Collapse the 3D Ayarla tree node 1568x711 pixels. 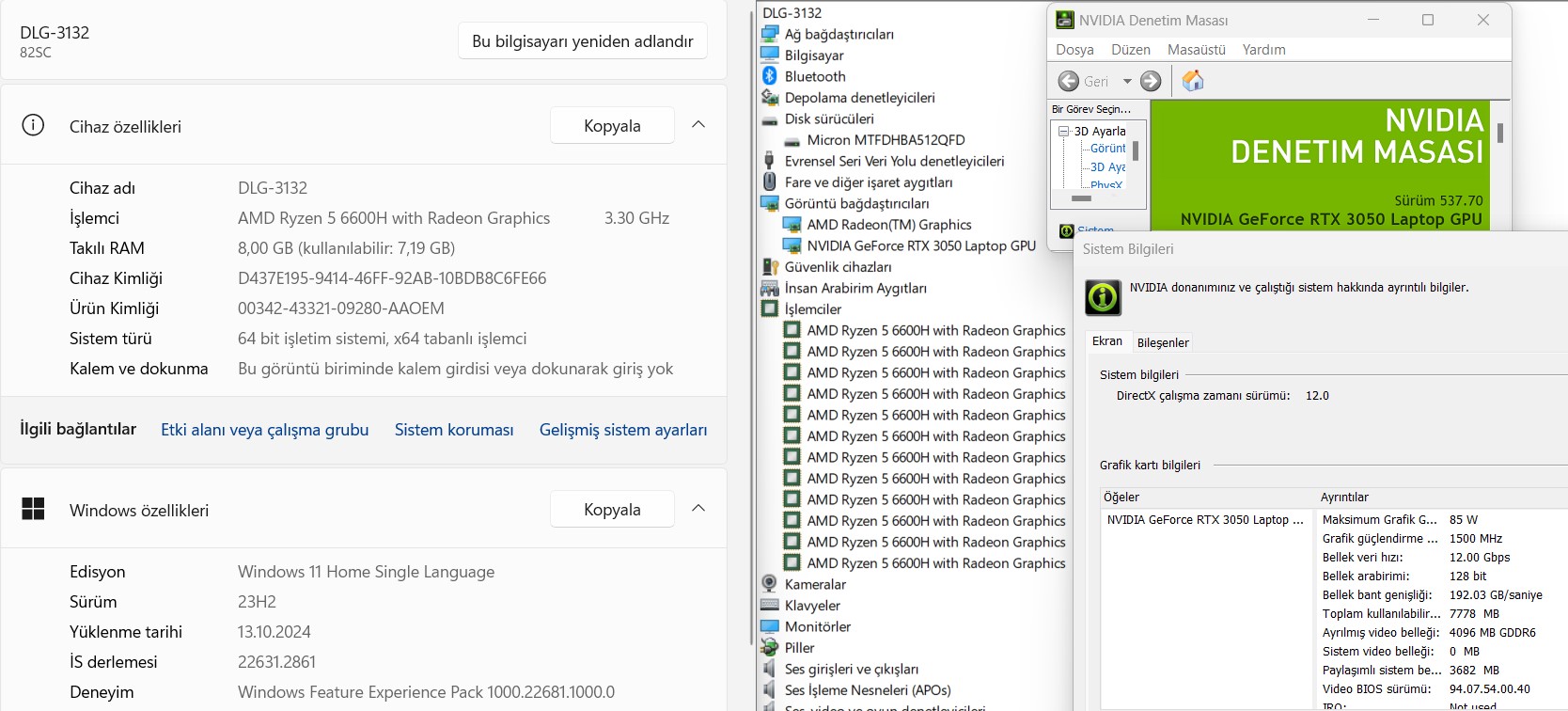(x=1063, y=132)
